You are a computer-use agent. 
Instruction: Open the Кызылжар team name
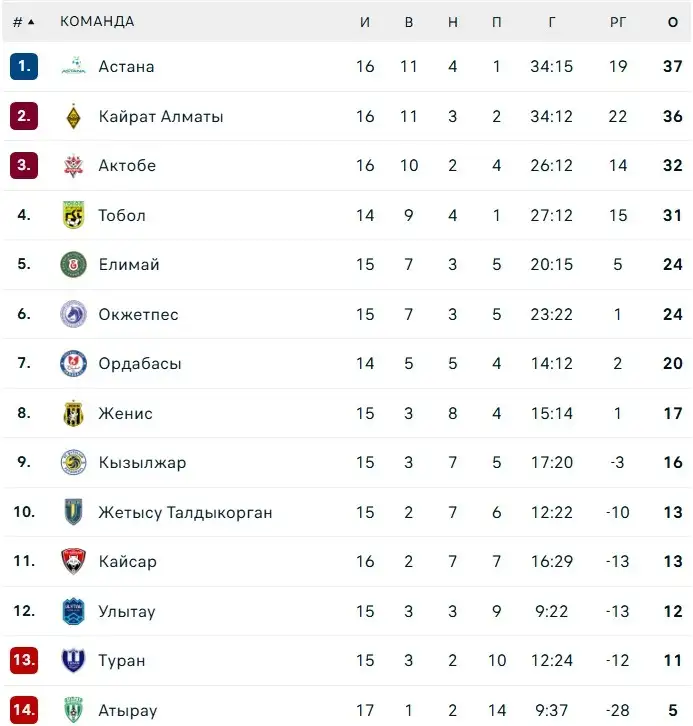point(142,463)
